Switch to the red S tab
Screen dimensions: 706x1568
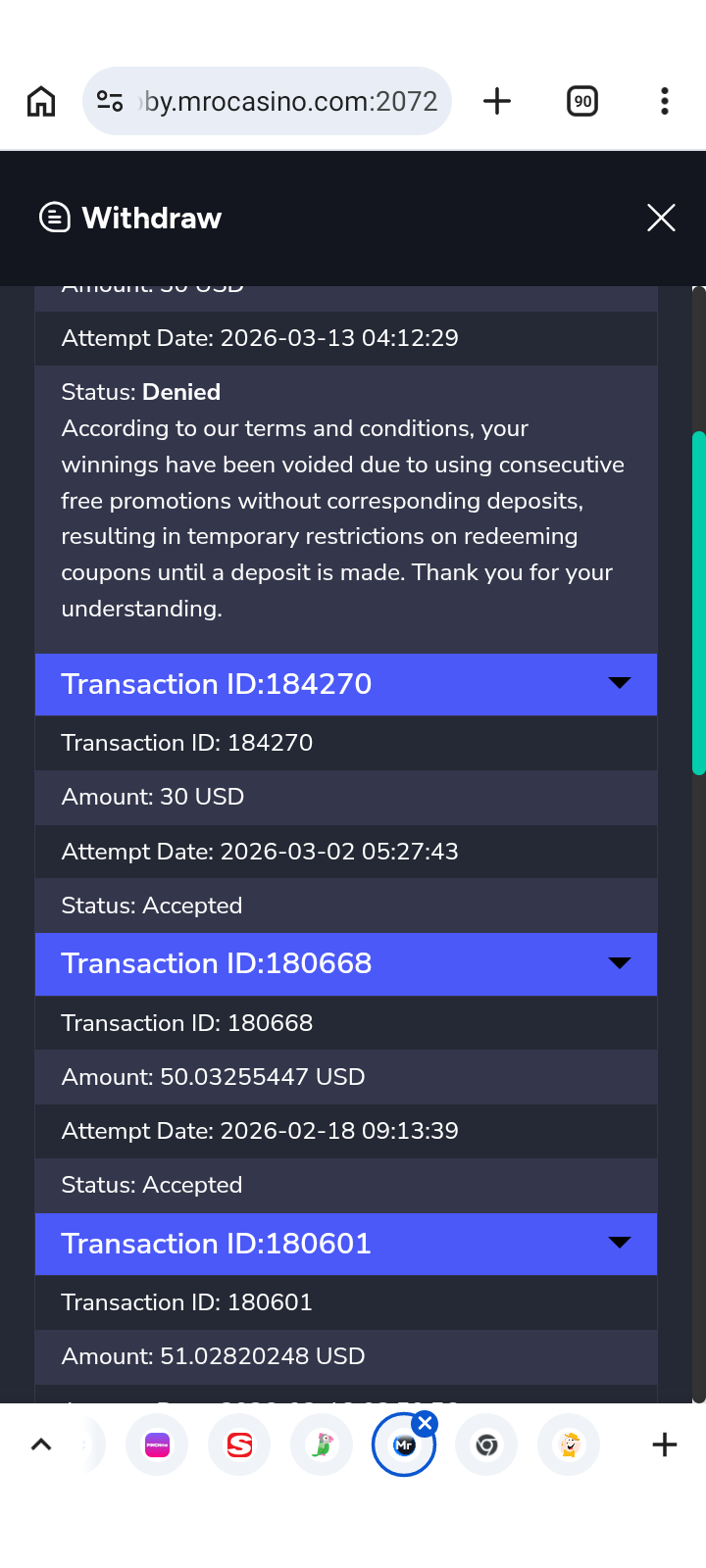click(x=239, y=1445)
